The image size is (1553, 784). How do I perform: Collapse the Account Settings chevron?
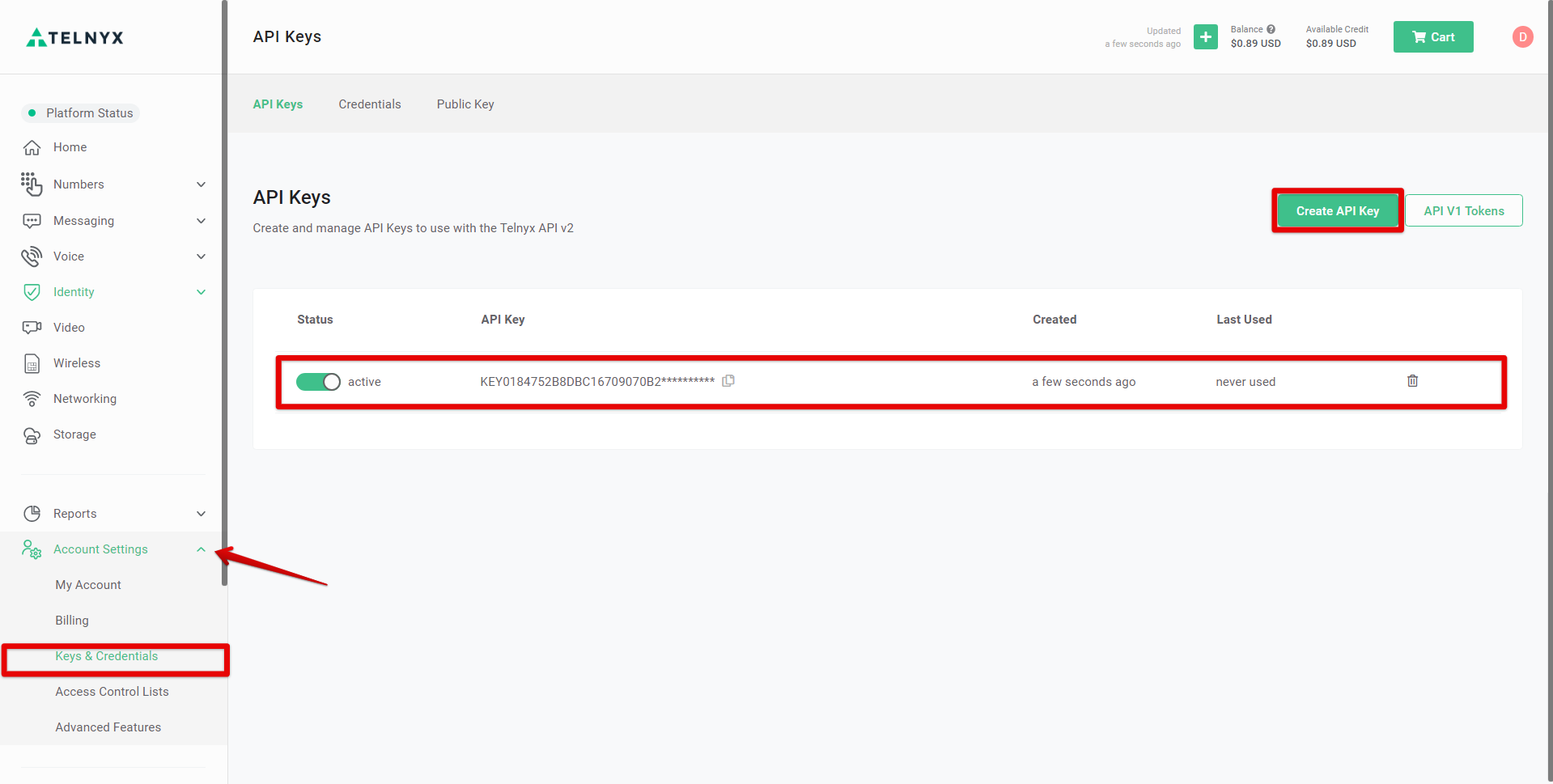click(201, 549)
